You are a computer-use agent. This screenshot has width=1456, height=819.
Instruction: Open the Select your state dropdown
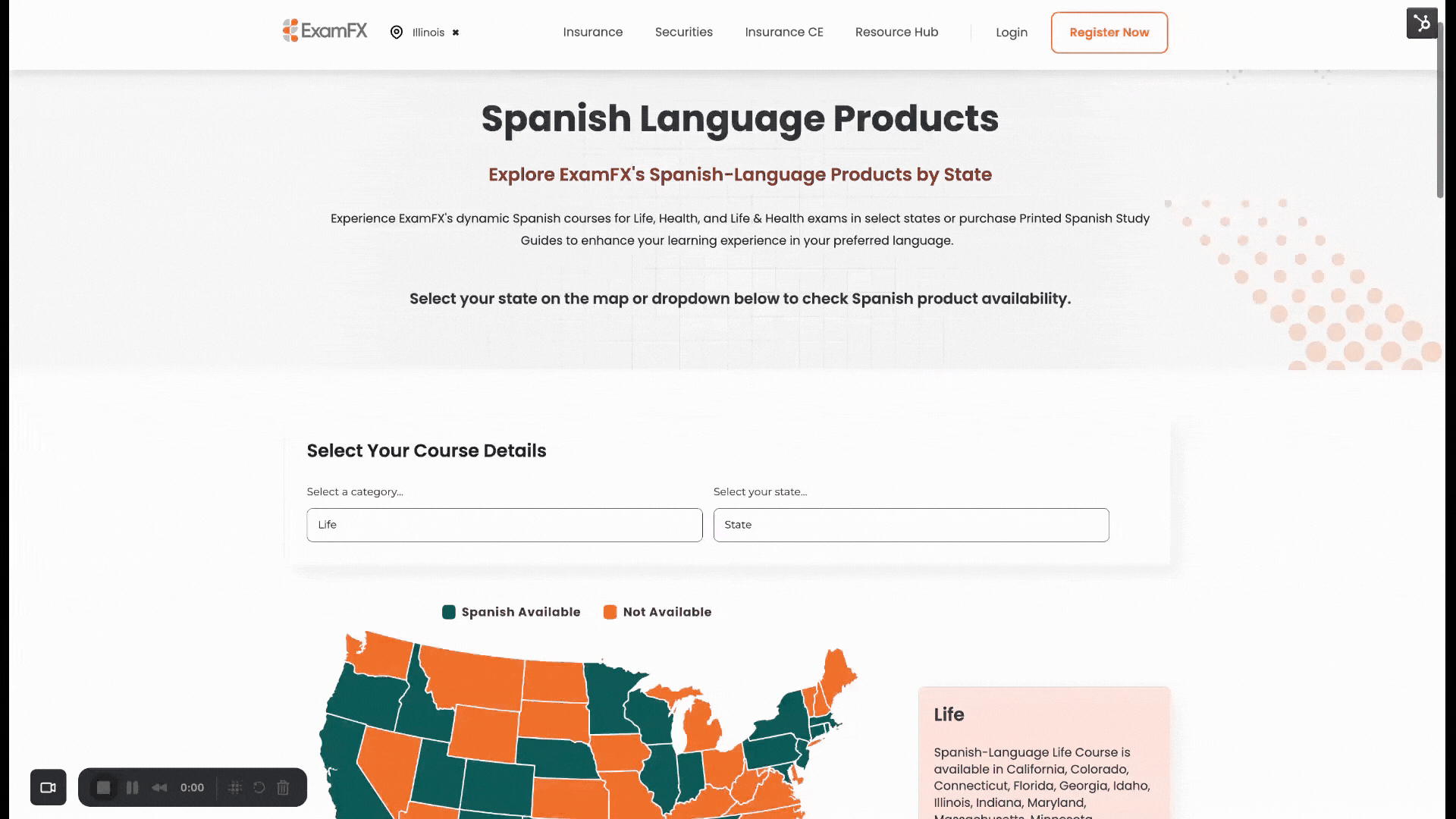pos(910,525)
